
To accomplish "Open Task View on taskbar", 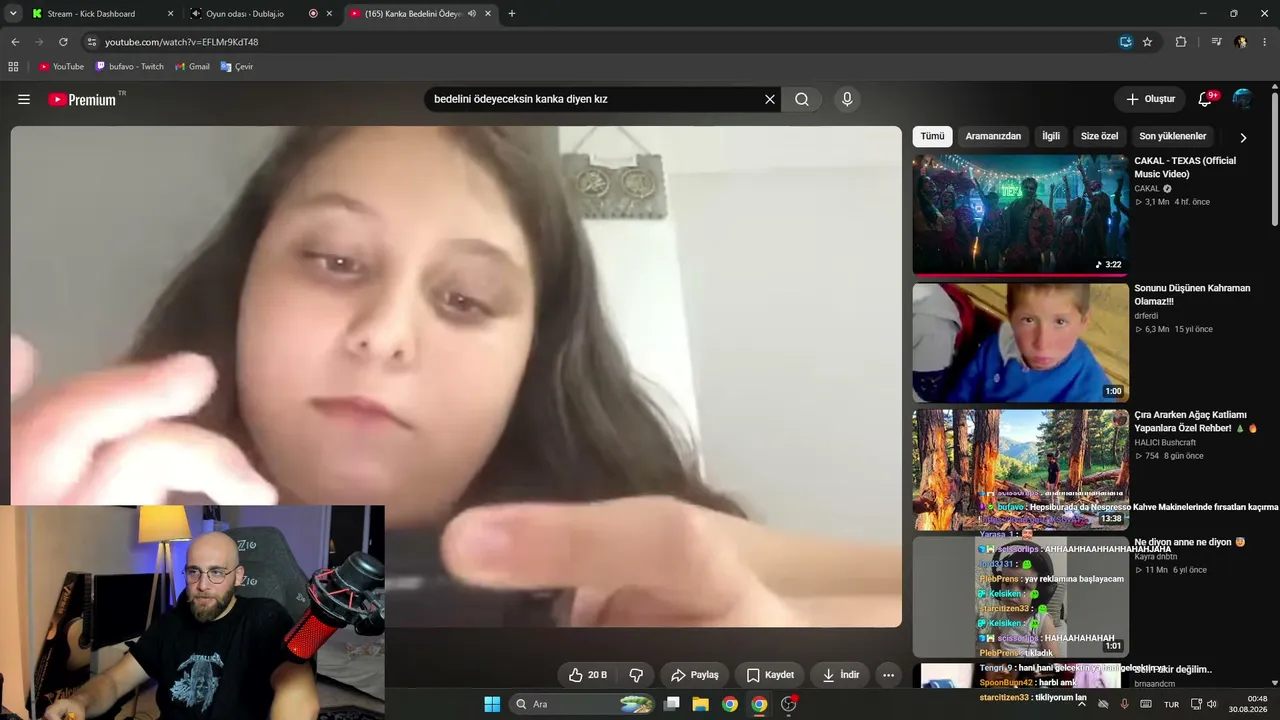I will pos(672,704).
